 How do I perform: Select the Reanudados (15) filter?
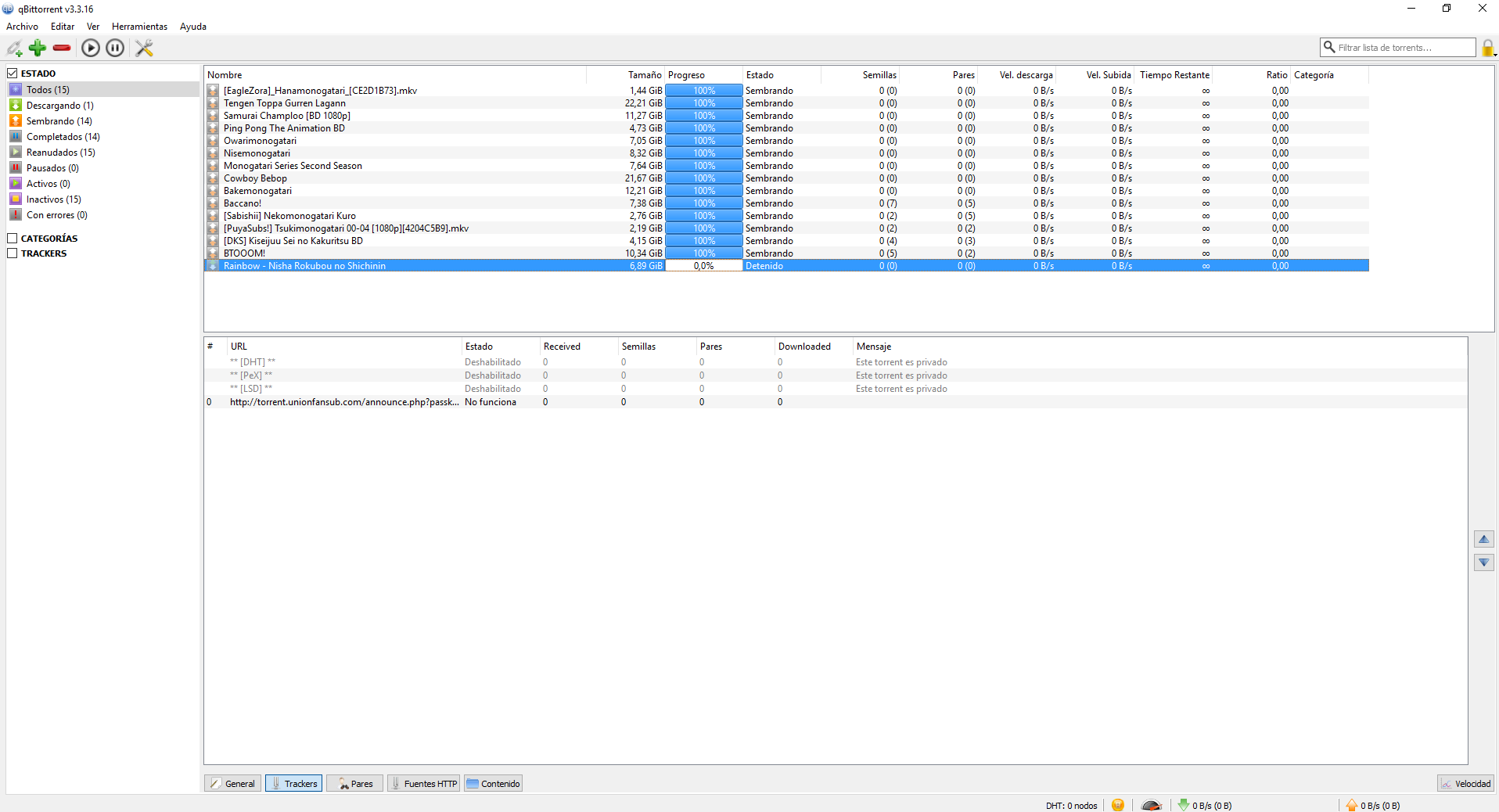[x=102, y=153]
